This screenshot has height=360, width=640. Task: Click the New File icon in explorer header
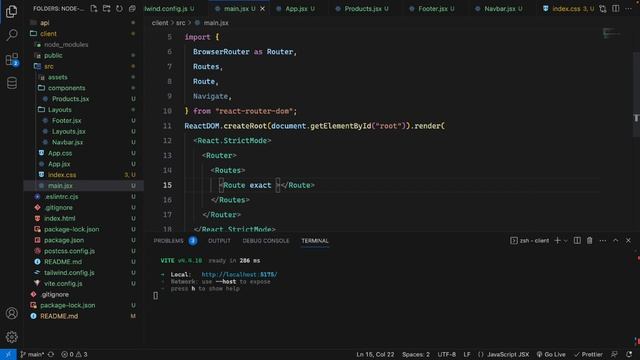click(94, 9)
